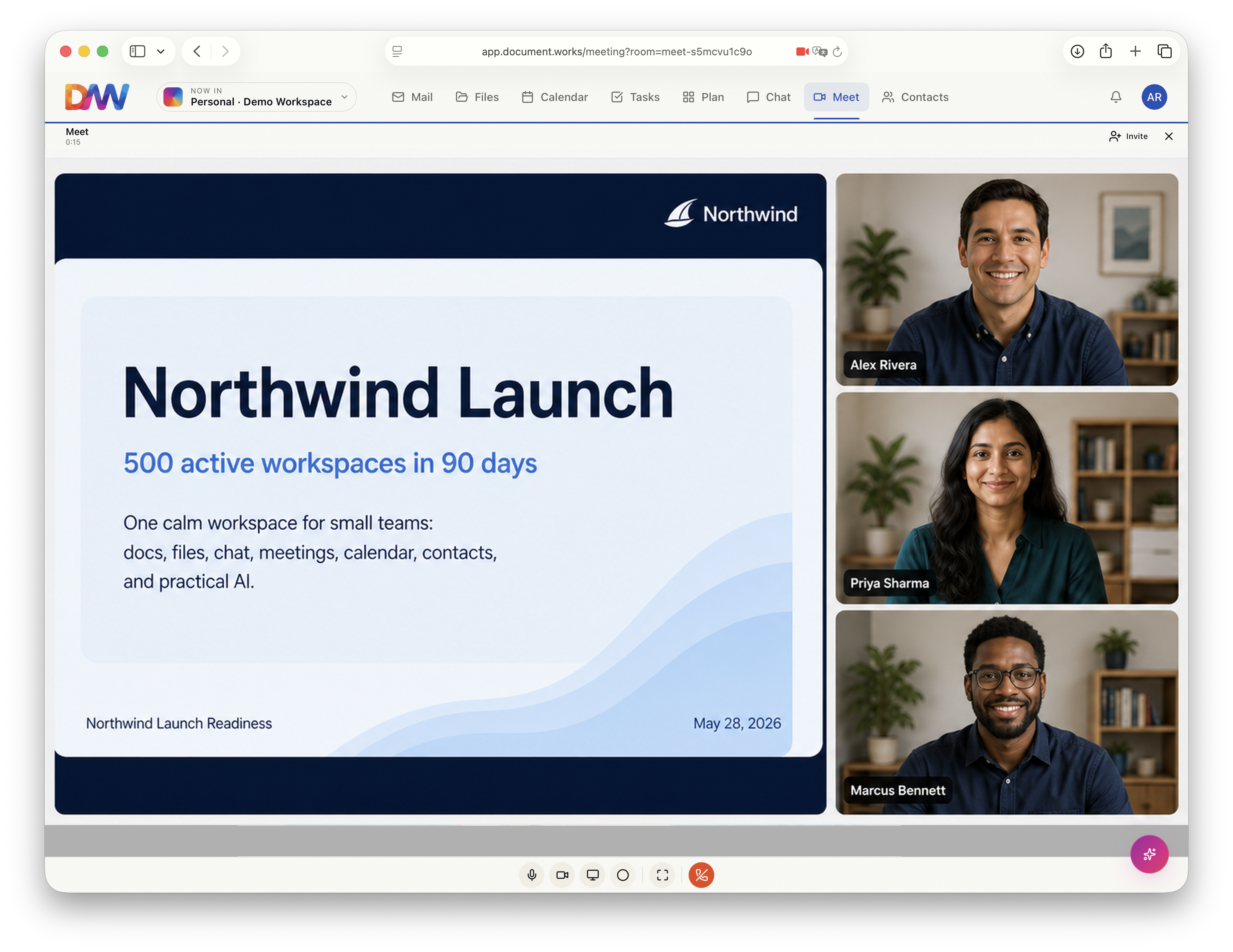Go forward in the browser
The image size is (1233, 952).
pyautogui.click(x=225, y=51)
